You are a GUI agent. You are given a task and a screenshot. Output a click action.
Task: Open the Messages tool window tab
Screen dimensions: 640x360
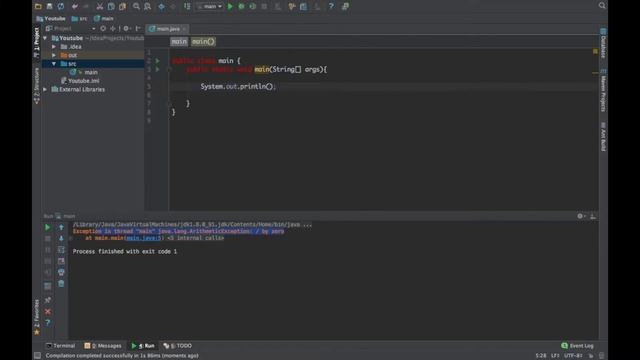(103, 346)
